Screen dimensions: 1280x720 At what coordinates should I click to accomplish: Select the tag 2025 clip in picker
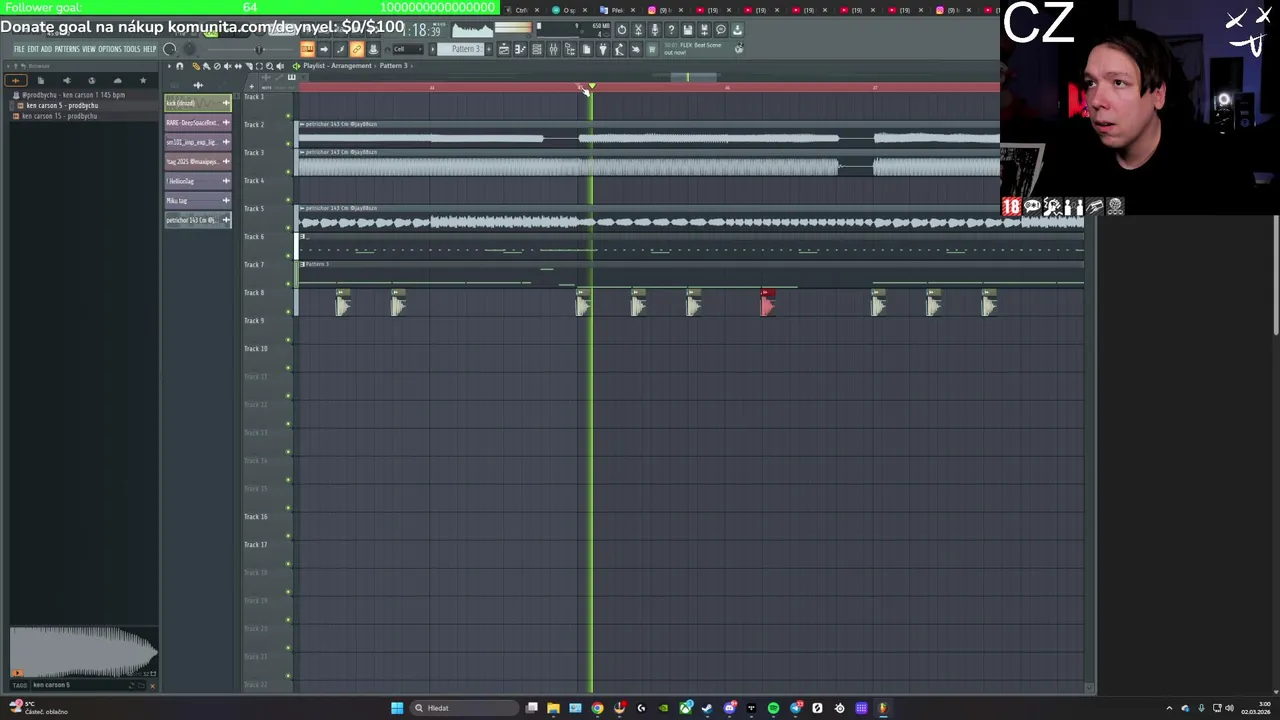pyautogui.click(x=198, y=161)
